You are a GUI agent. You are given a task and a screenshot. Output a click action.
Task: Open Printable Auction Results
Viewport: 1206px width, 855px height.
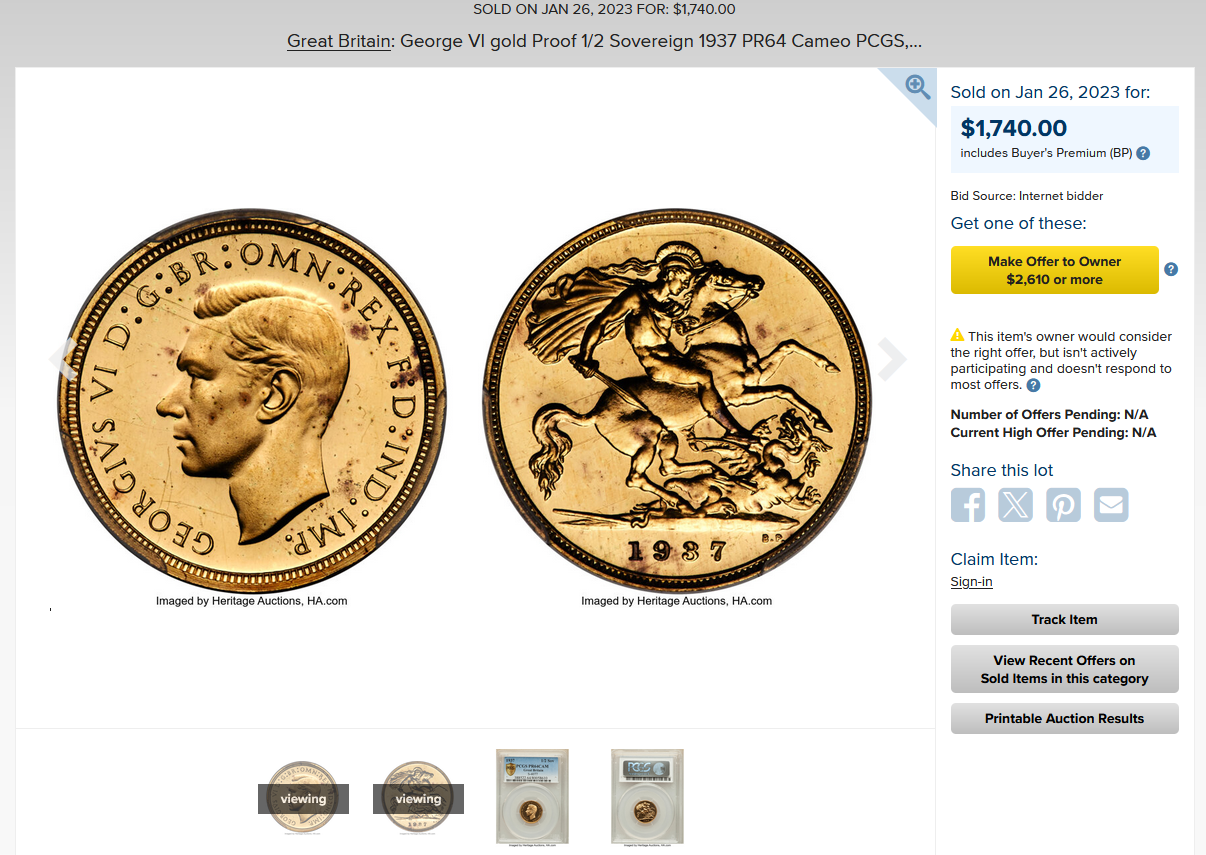(x=1064, y=718)
